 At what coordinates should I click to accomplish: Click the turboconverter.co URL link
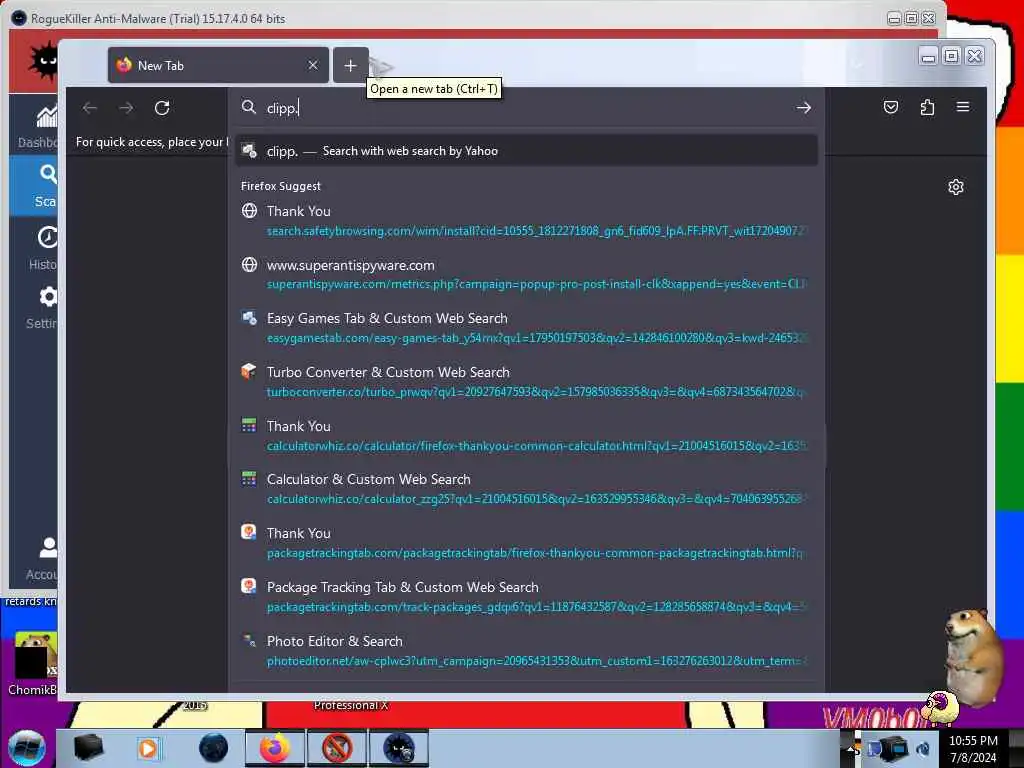pyautogui.click(x=536, y=392)
